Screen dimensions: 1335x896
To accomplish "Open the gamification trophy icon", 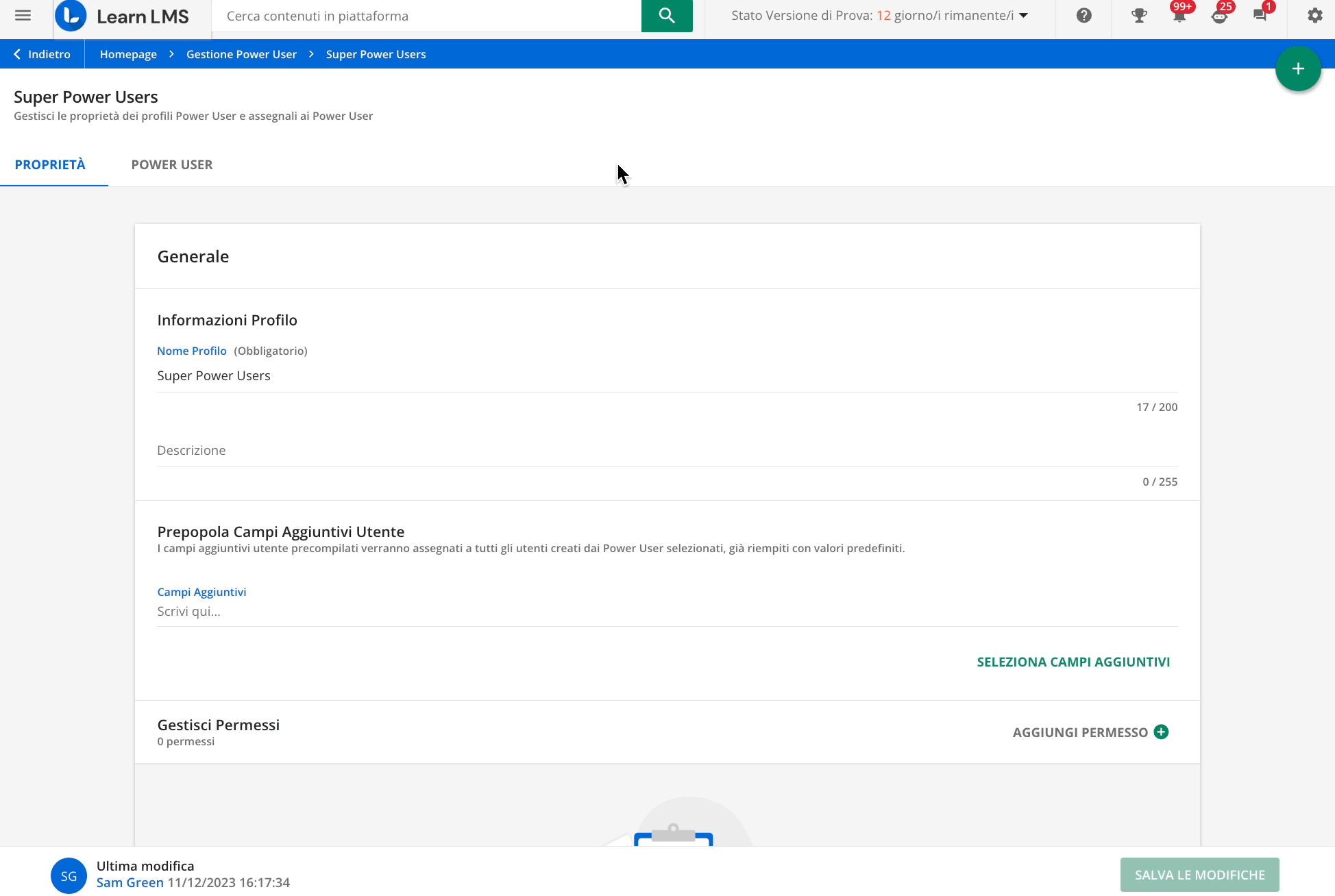I will [1139, 16].
